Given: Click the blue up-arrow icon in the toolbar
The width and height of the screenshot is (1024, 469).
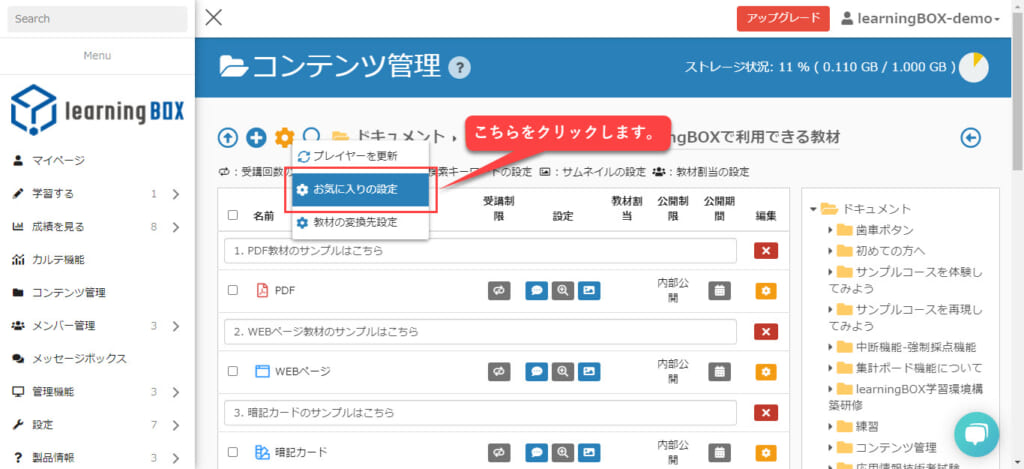Looking at the screenshot, I should coord(228,137).
